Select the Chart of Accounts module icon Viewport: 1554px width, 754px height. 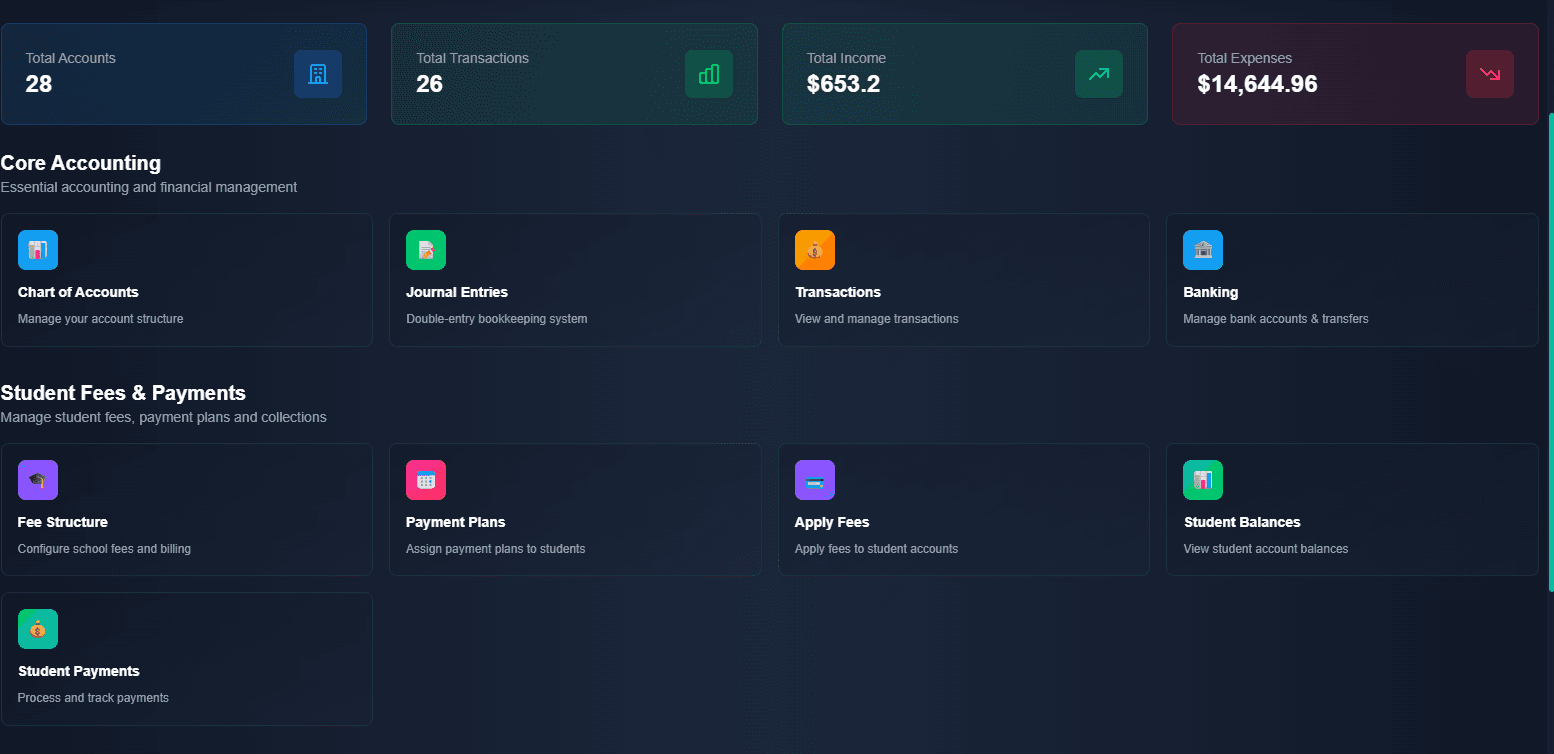pyautogui.click(x=37, y=250)
